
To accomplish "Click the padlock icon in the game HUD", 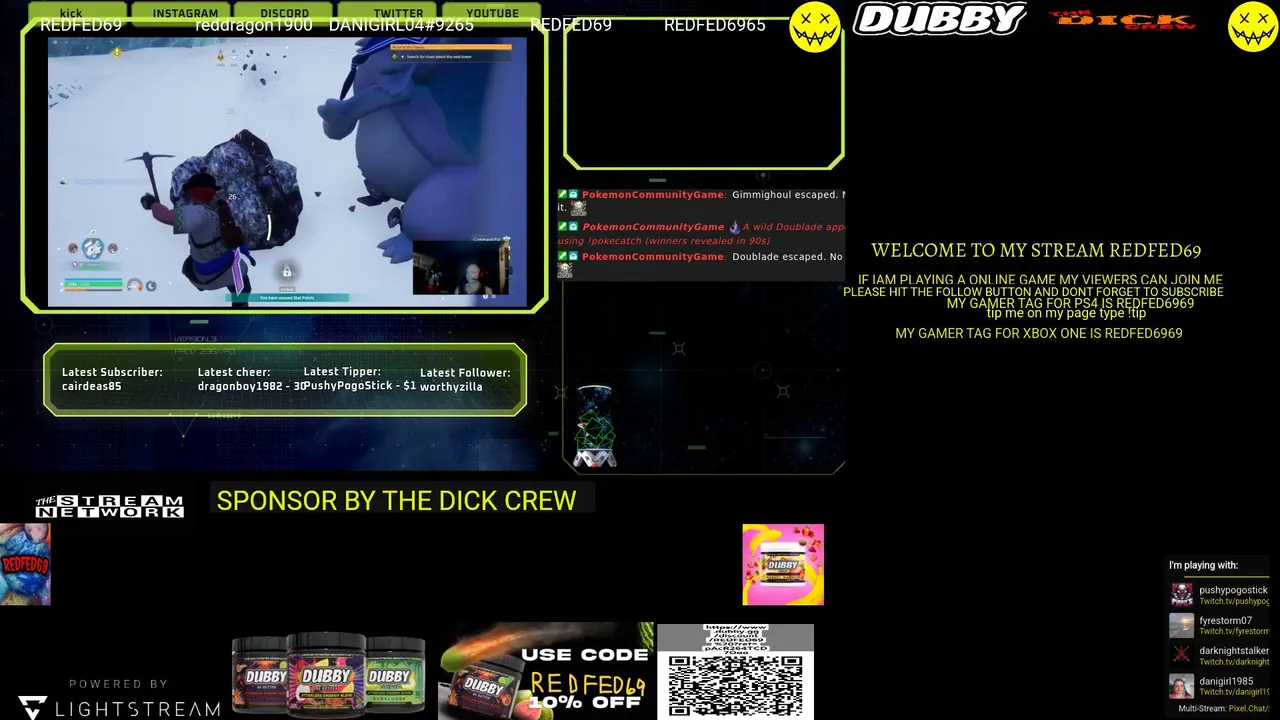I will (x=287, y=271).
